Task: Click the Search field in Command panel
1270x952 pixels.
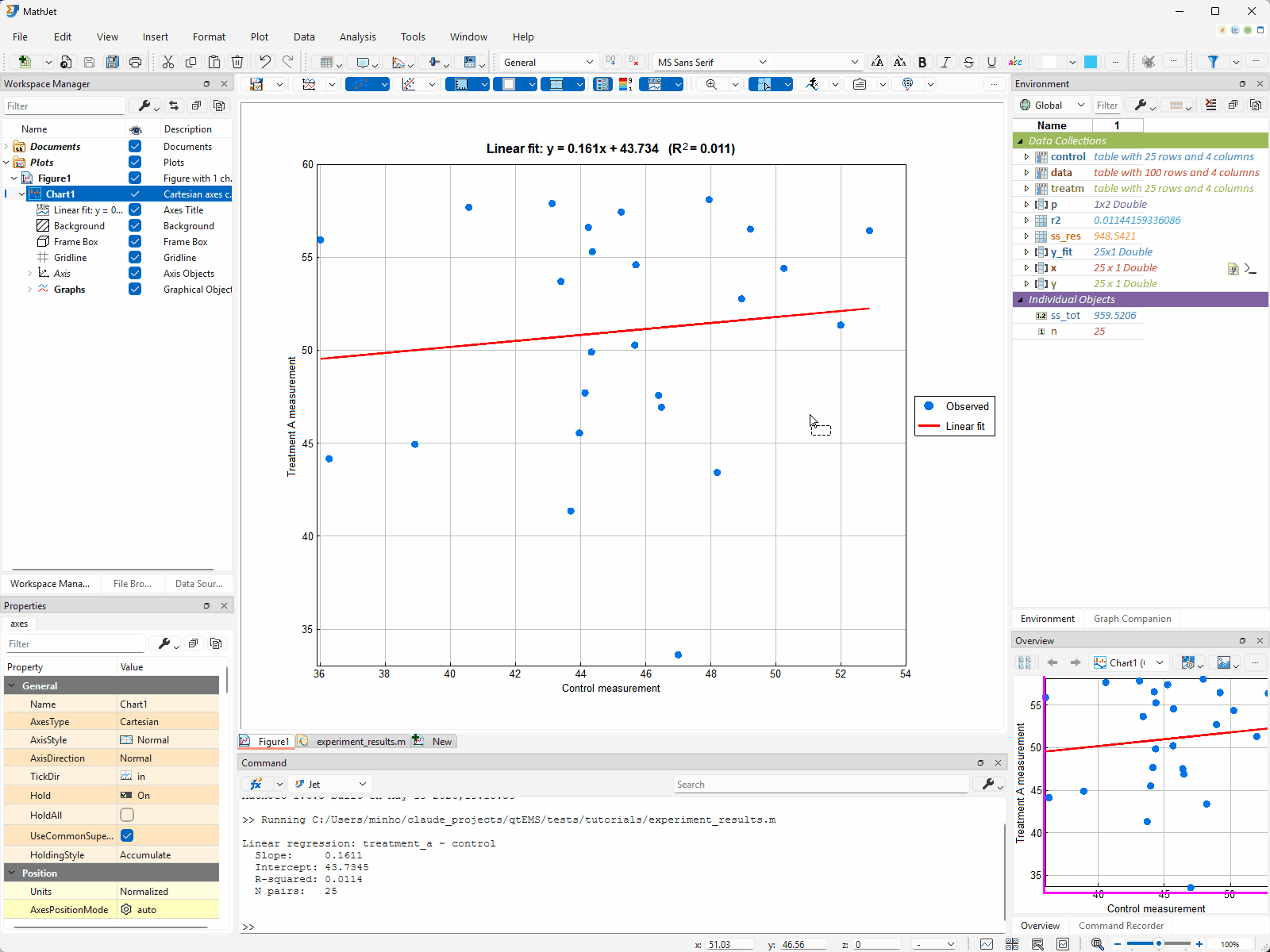Action: pos(821,784)
